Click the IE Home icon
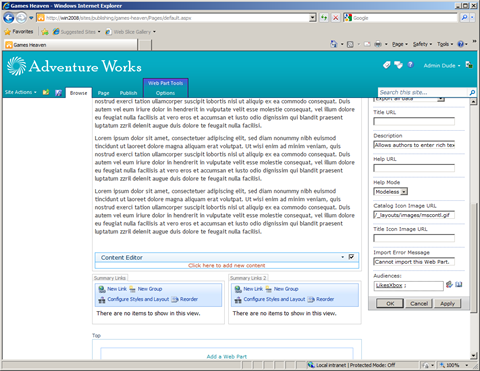Viewport: 480px width, 371px height. point(333,44)
